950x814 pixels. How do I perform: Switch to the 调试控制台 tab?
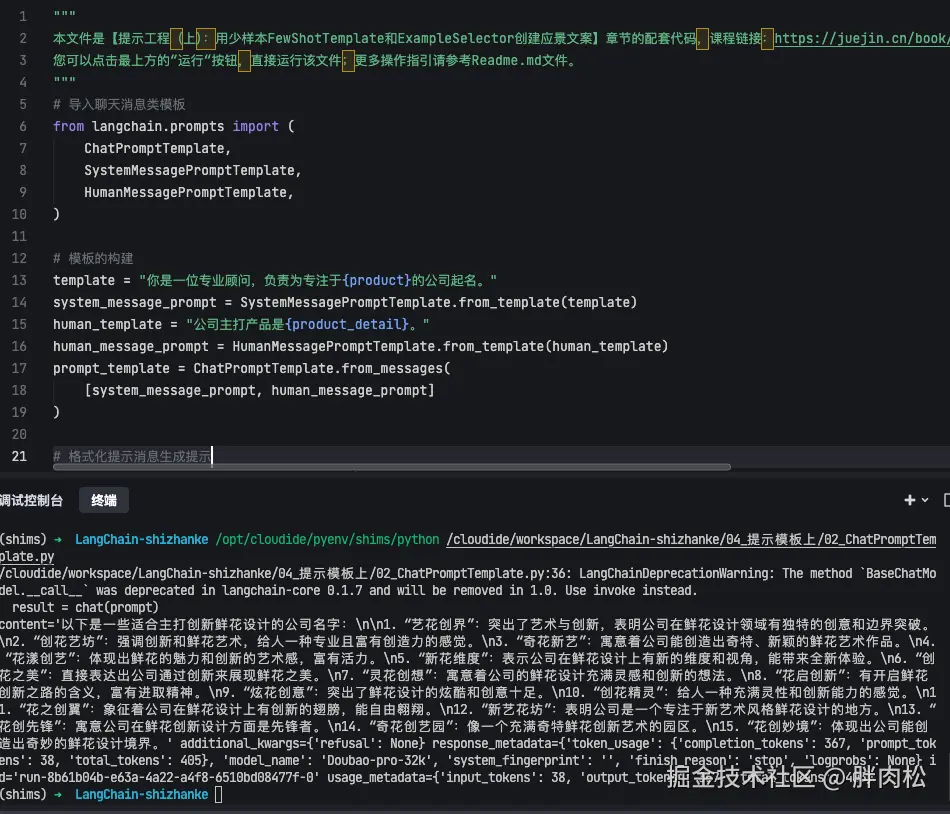pyautogui.click(x=30, y=500)
